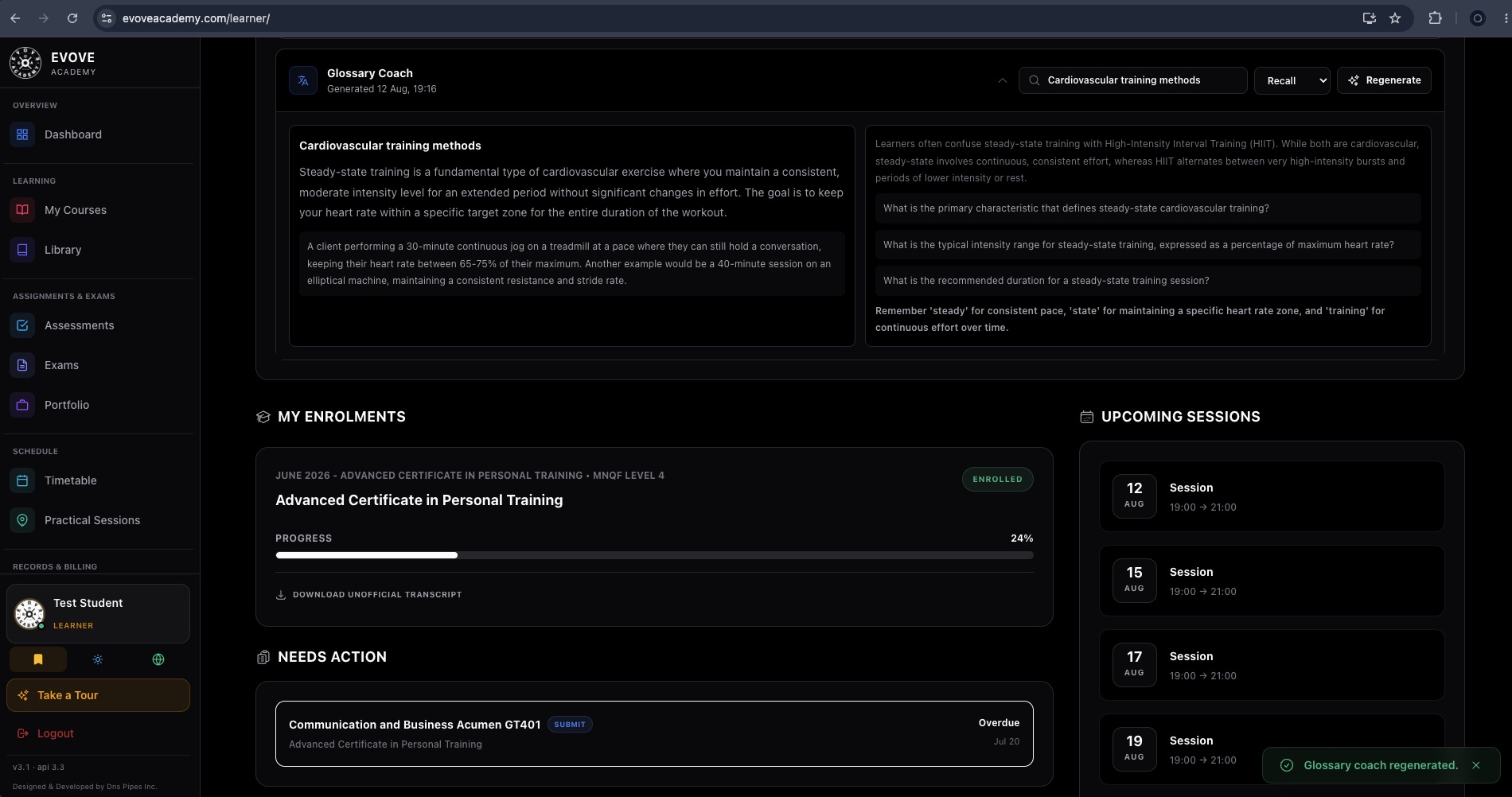Screen dimensions: 1512x797
Task: Select question about recommended duration
Action: click(x=1148, y=281)
